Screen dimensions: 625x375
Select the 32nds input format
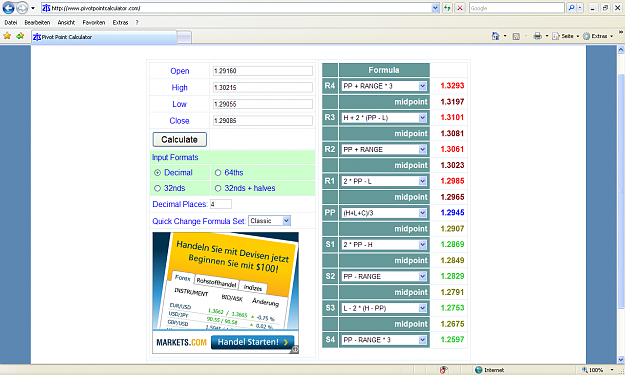pyautogui.click(x=157, y=188)
